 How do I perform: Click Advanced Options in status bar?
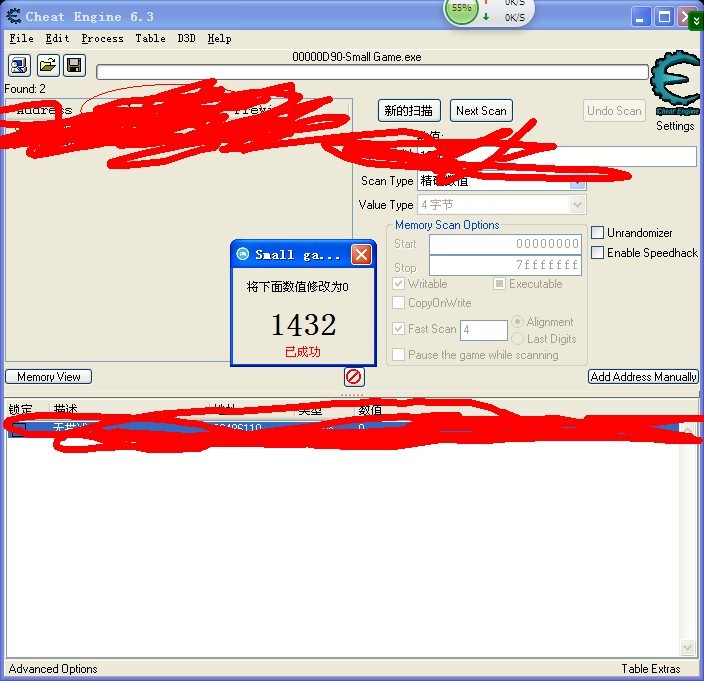point(53,669)
